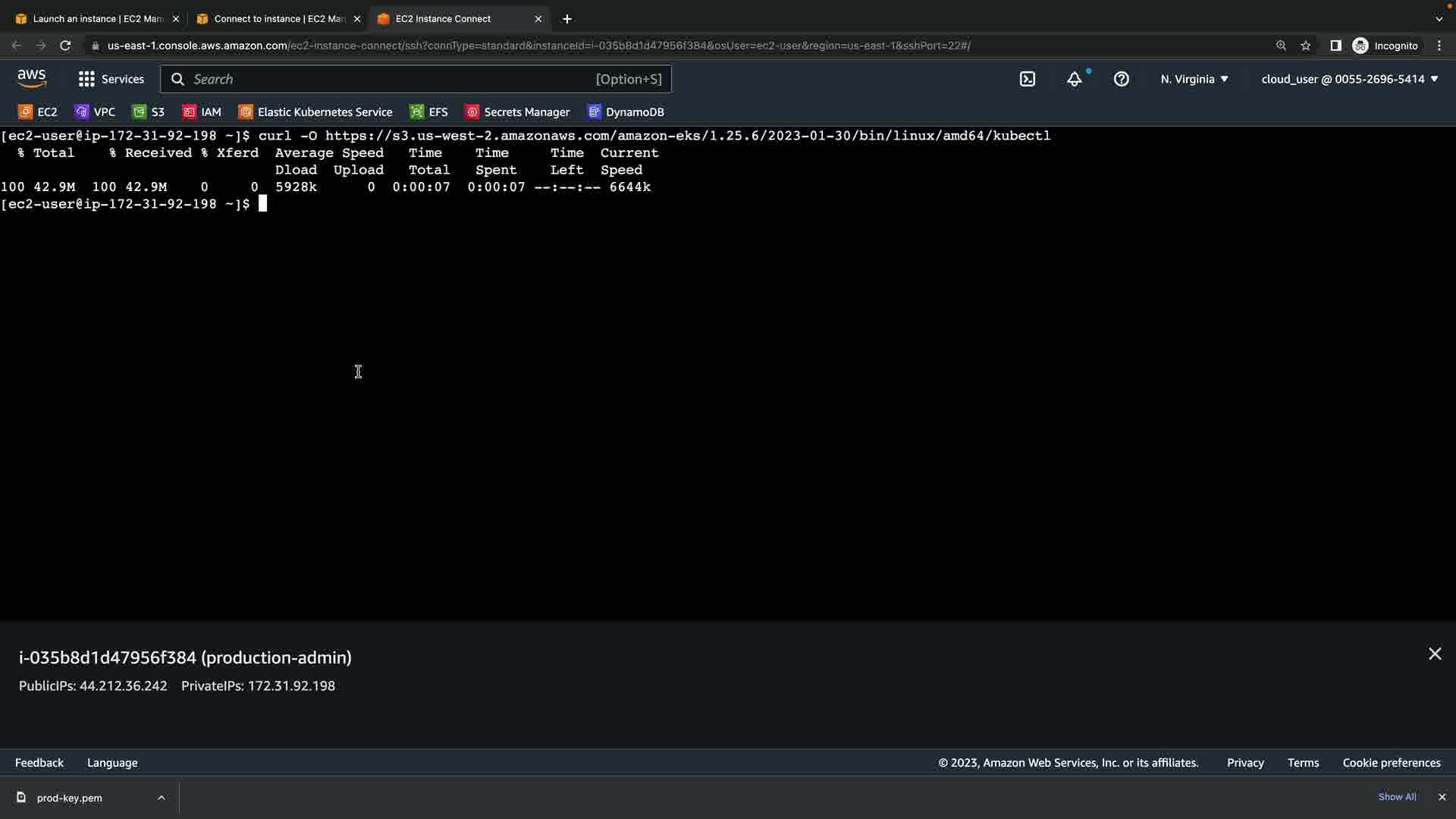Switch to the Connect to instance tab

(x=278, y=19)
